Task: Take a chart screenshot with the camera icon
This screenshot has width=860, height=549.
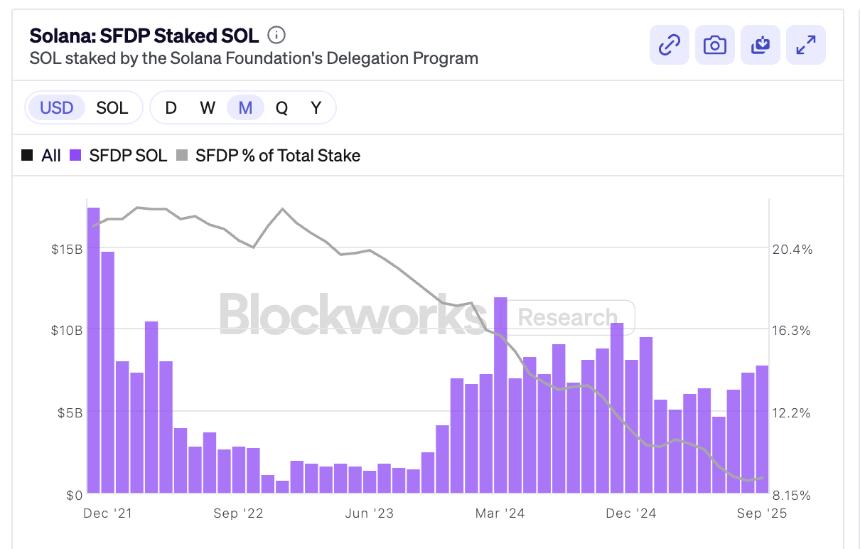Action: [x=714, y=45]
